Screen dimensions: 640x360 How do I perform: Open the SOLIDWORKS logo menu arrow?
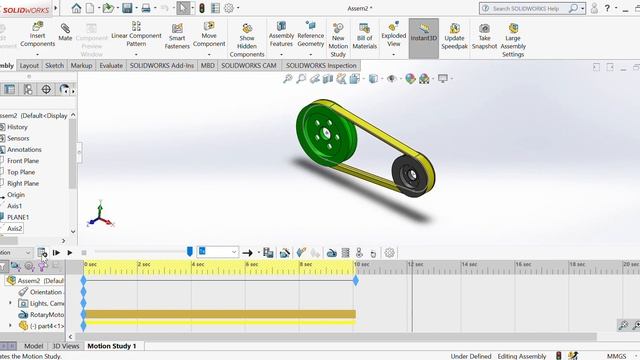coord(56,8)
